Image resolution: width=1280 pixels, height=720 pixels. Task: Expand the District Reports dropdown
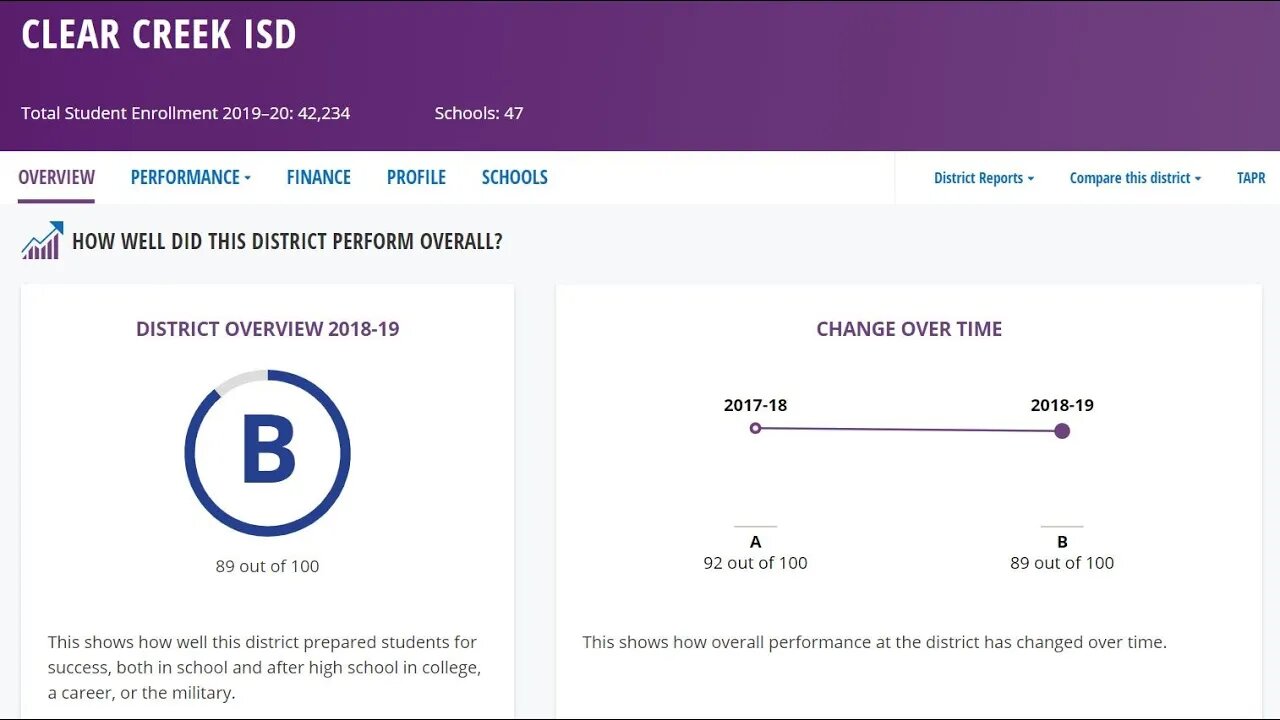(x=984, y=178)
